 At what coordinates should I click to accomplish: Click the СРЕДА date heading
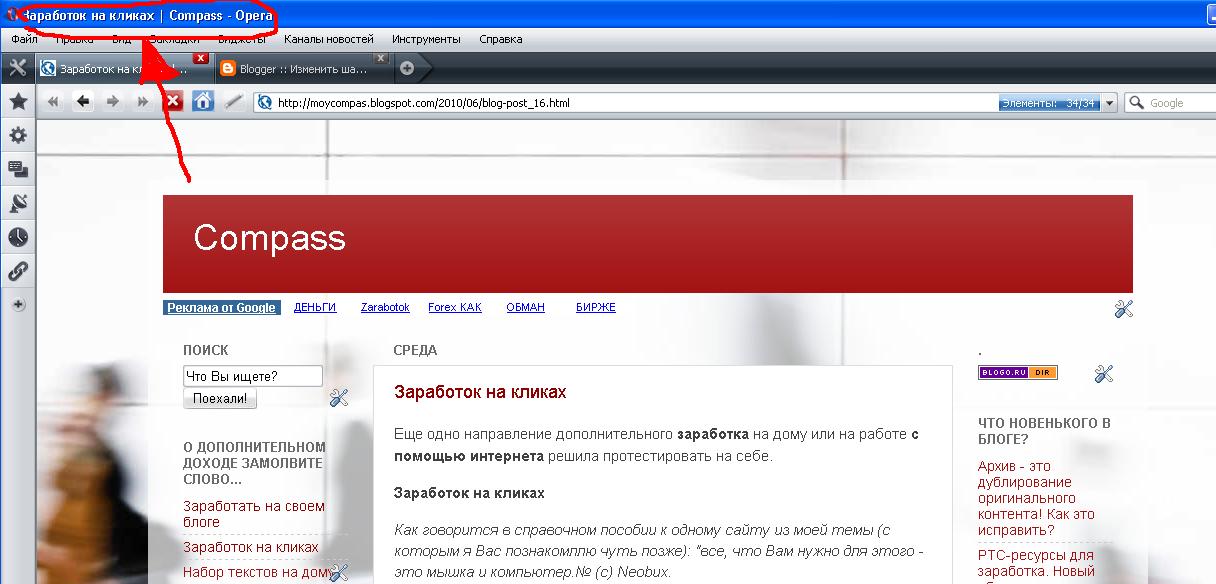pyautogui.click(x=415, y=351)
